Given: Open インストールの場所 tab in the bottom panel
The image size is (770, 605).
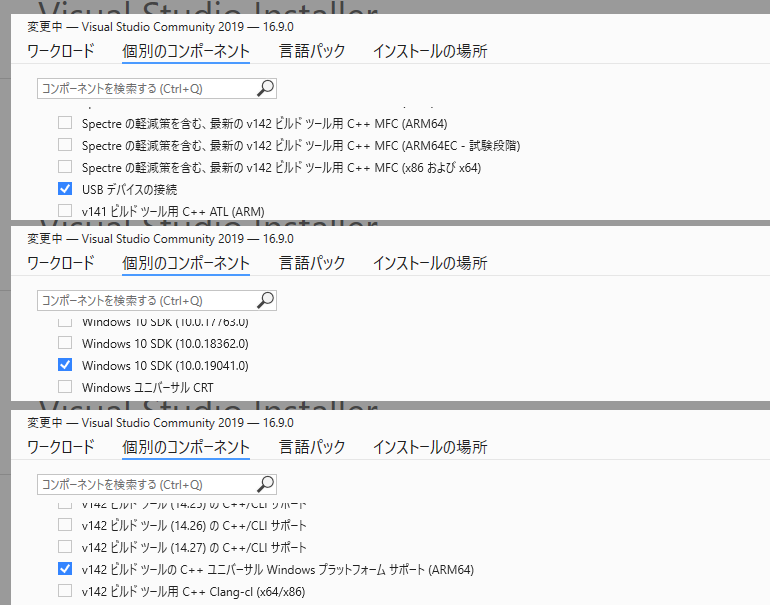Looking at the screenshot, I should [430, 447].
